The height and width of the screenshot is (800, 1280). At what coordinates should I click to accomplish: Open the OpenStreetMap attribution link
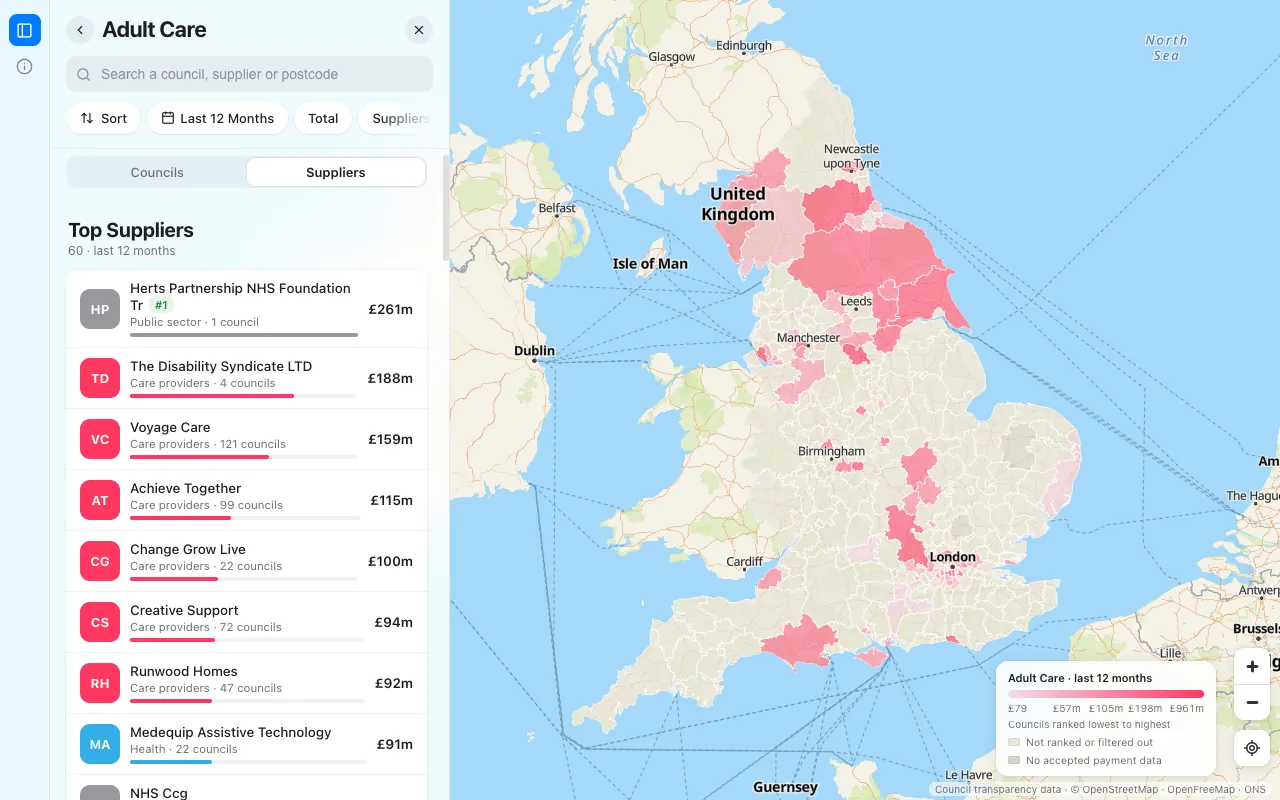(1117, 790)
